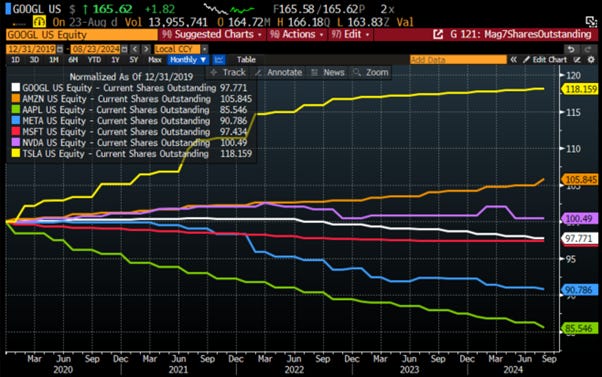
Task: Click the Add Data input field
Action: (x=458, y=60)
